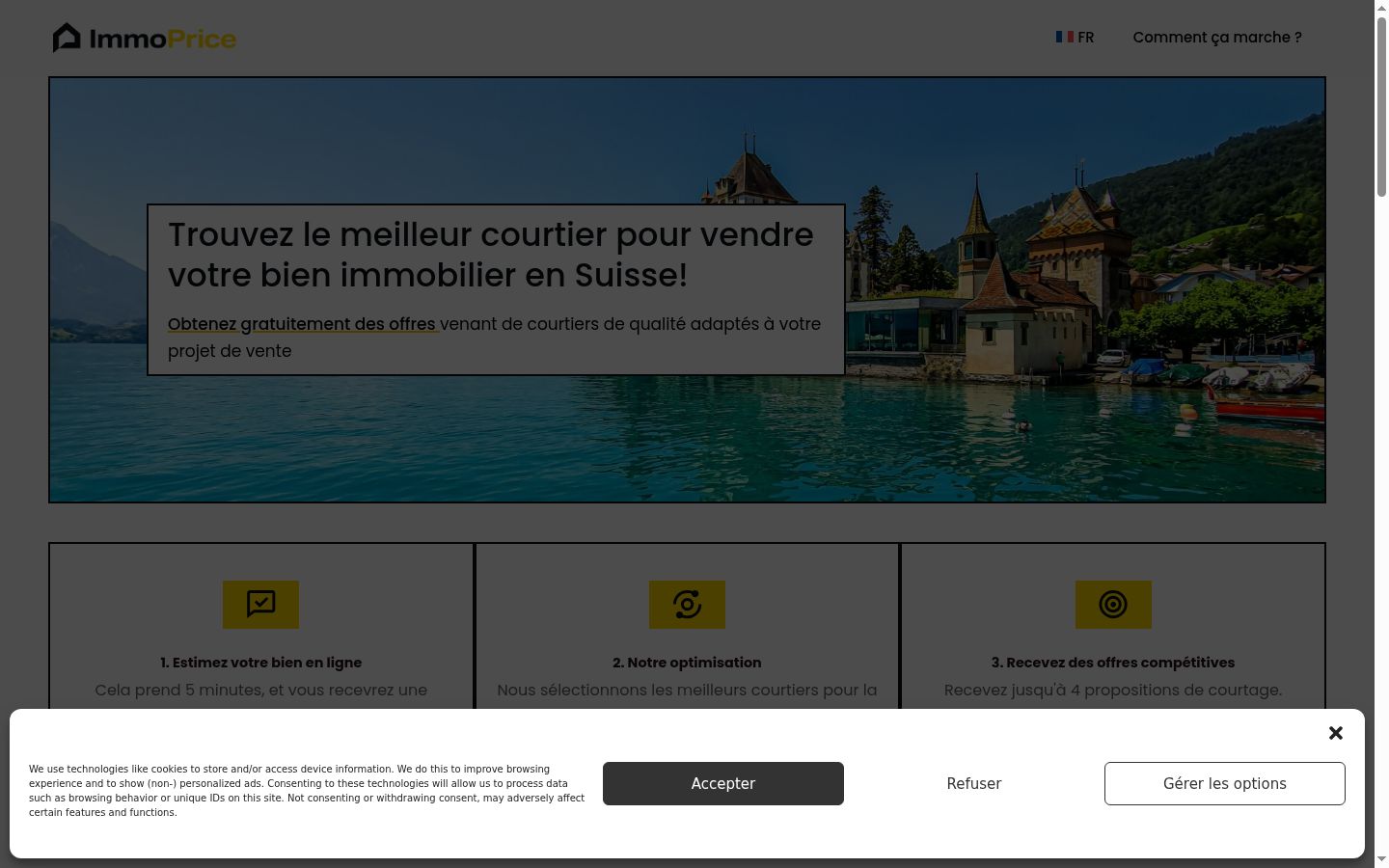The width and height of the screenshot is (1389, 868).
Task: Click 'Cela prend 5 minutes' description text
Action: click(x=260, y=691)
